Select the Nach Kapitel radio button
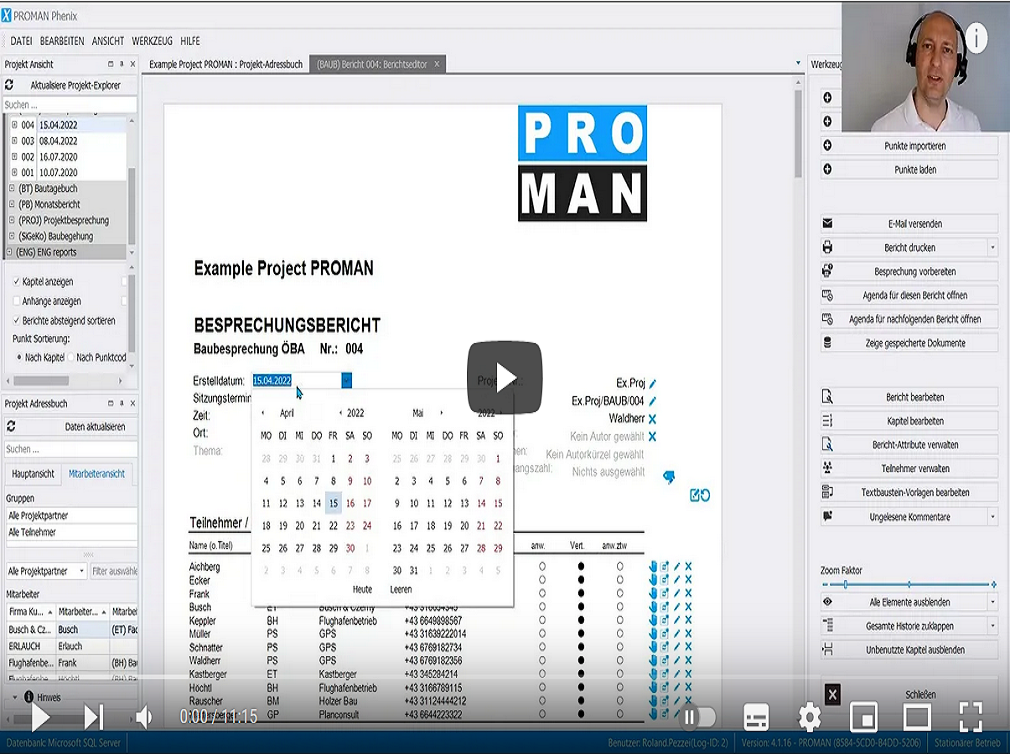Screen dimensions: 1010x754 click(18, 357)
